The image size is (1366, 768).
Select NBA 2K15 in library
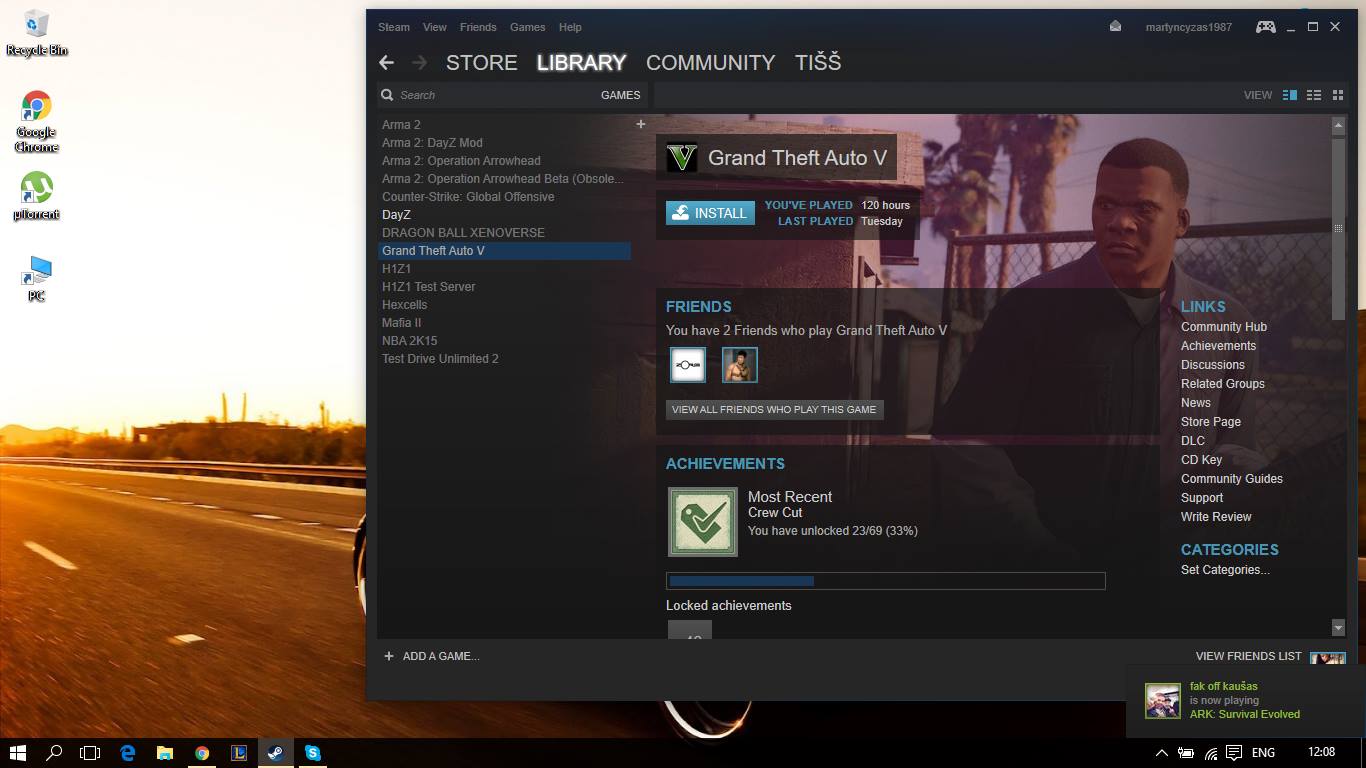(x=409, y=341)
